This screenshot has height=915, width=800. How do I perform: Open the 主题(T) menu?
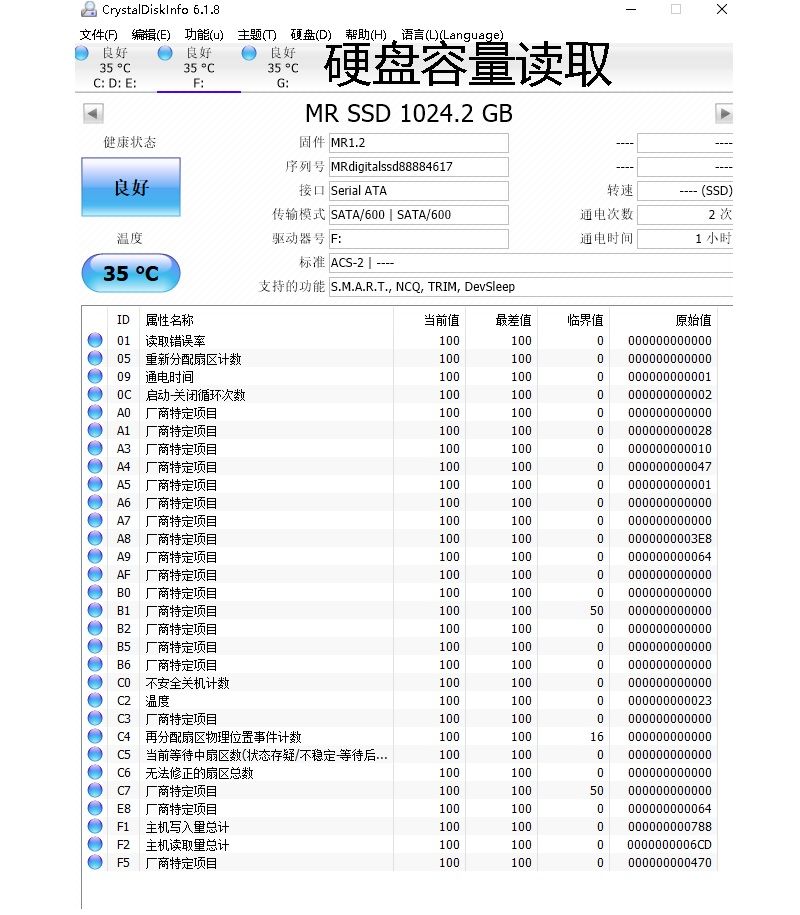tap(257, 35)
